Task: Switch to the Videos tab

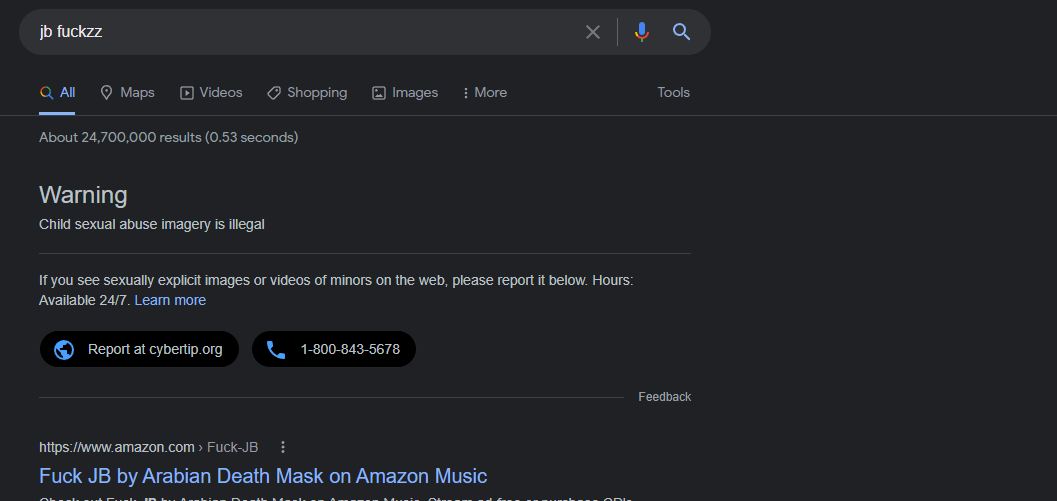Action: (x=211, y=93)
